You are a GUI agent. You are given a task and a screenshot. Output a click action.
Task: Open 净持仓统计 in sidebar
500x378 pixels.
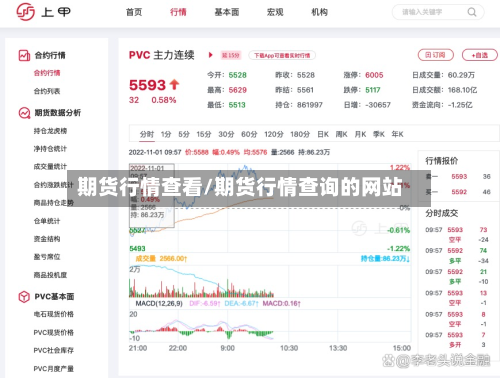[x=50, y=149]
